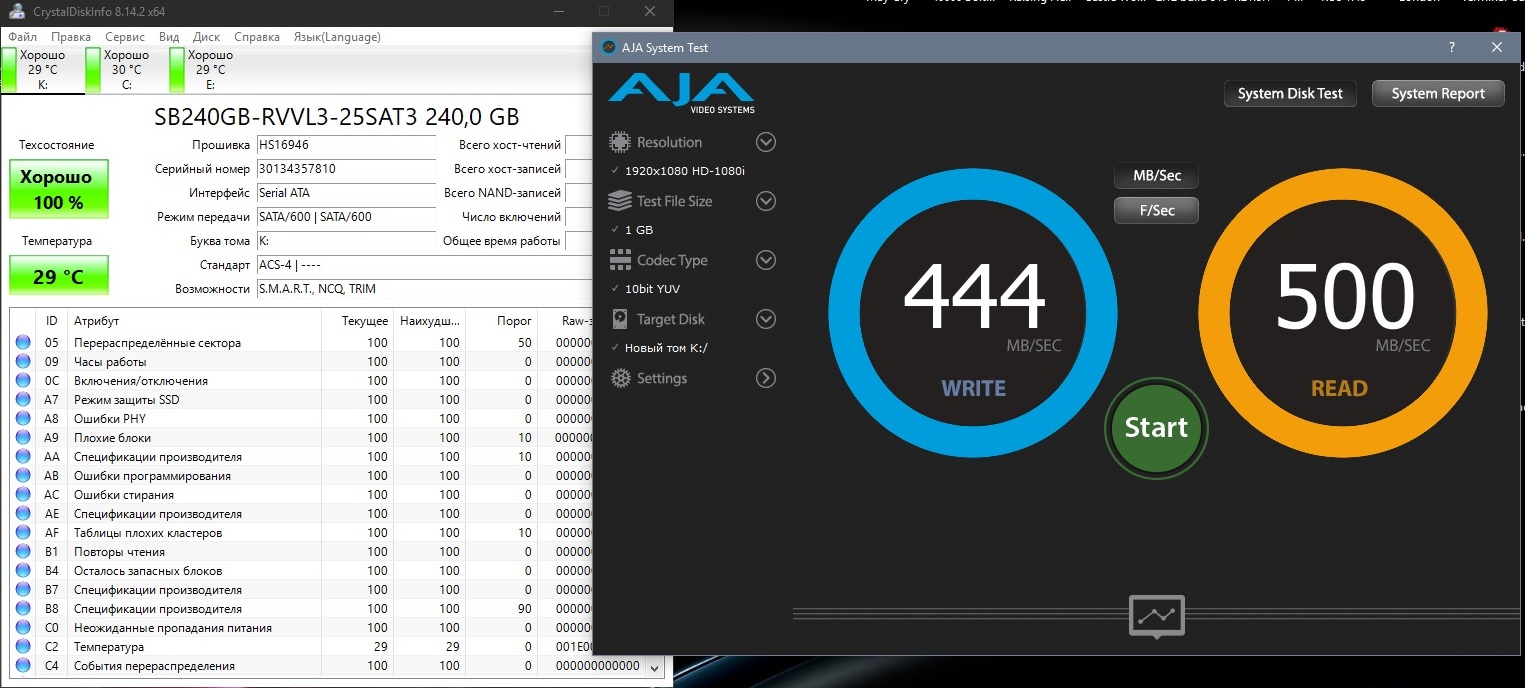The width and height of the screenshot is (1525, 688).
Task: Click scrollbar down arrow in attribute table
Action: [655, 667]
